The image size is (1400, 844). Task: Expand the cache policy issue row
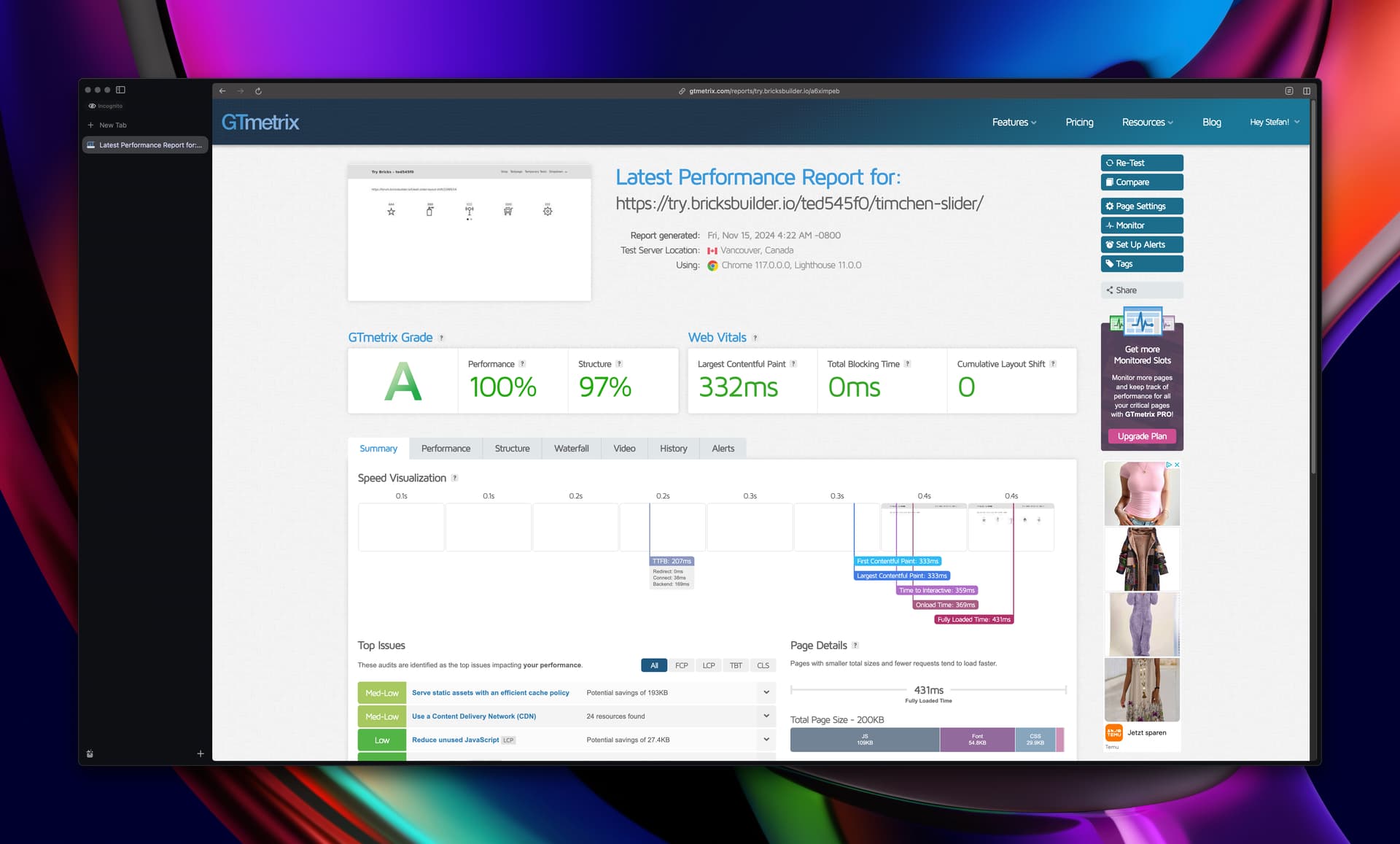click(766, 692)
